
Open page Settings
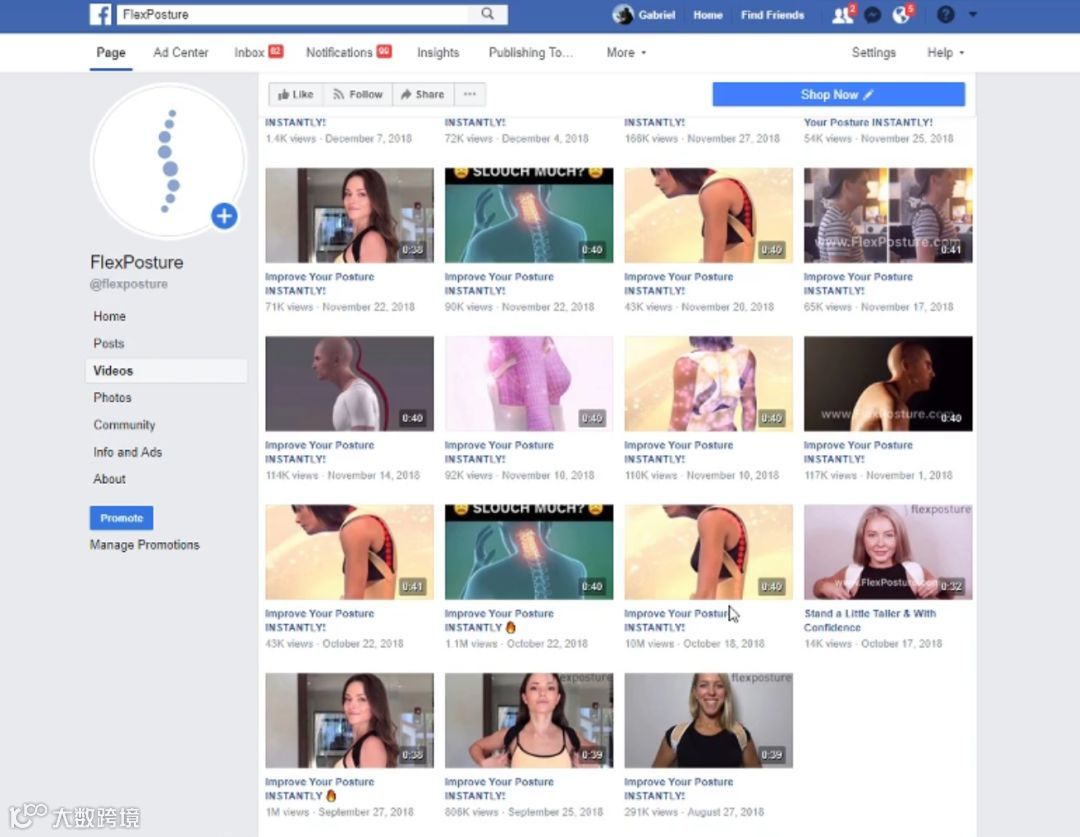[873, 52]
